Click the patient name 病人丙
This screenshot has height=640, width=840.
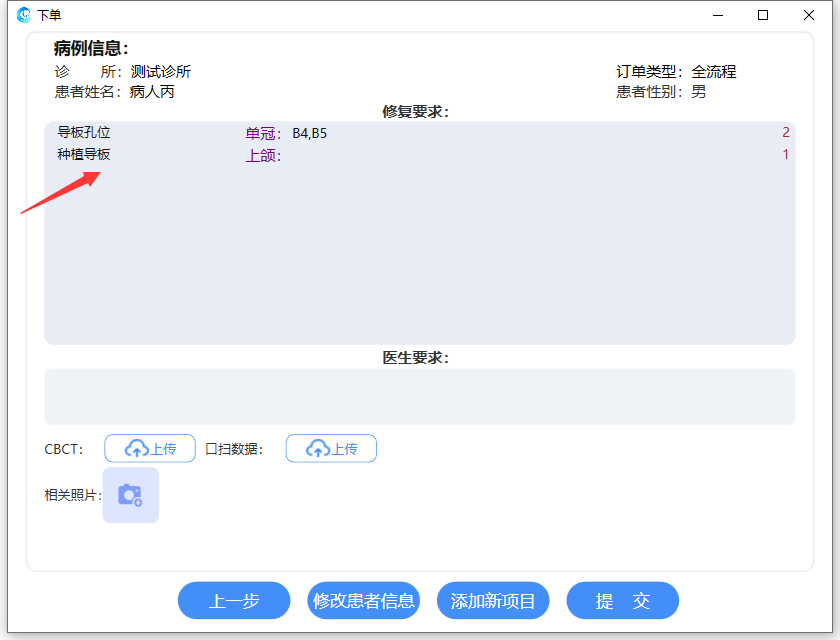pos(152,92)
